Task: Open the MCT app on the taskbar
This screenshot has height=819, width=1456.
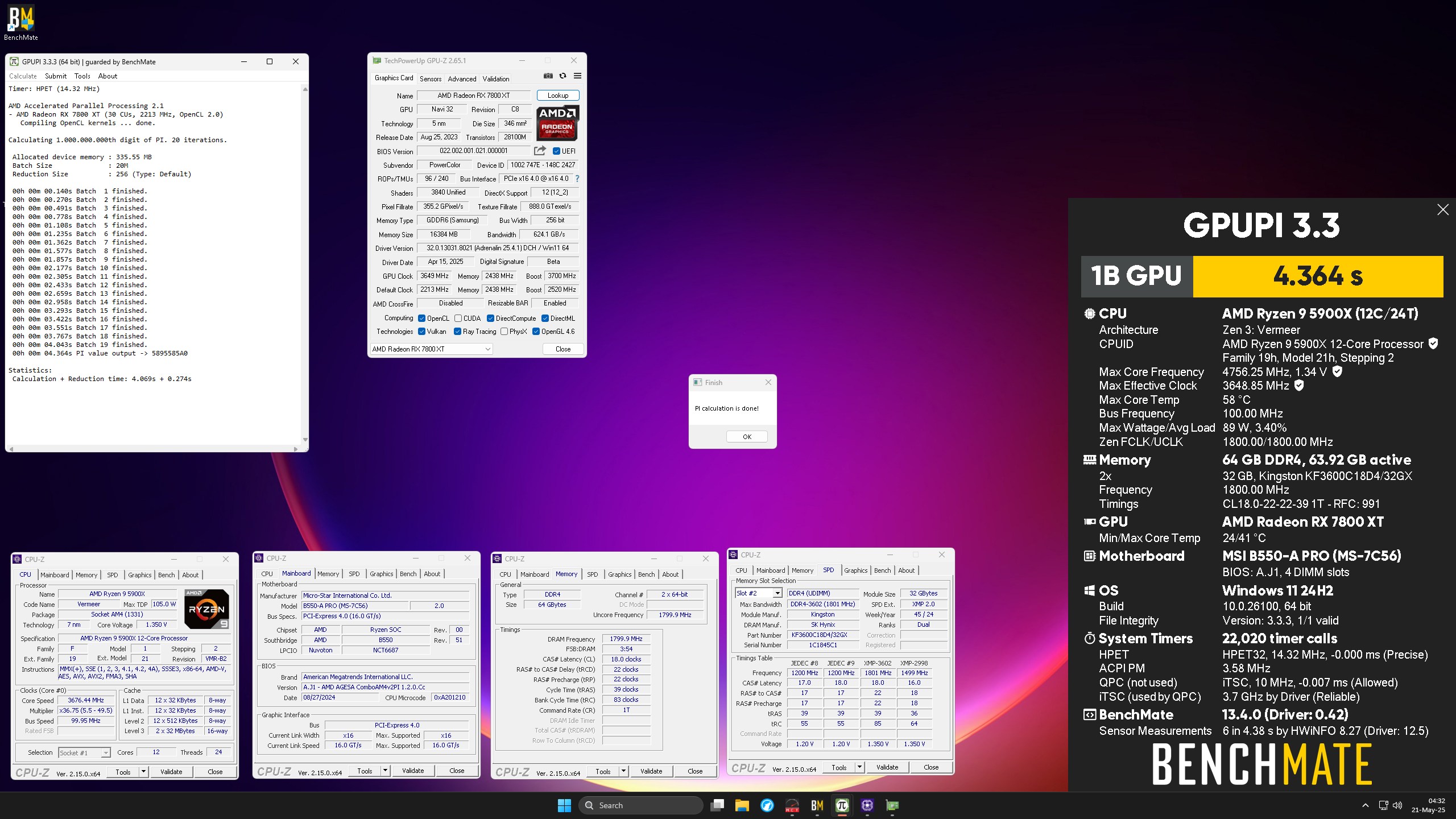Action: point(792,805)
